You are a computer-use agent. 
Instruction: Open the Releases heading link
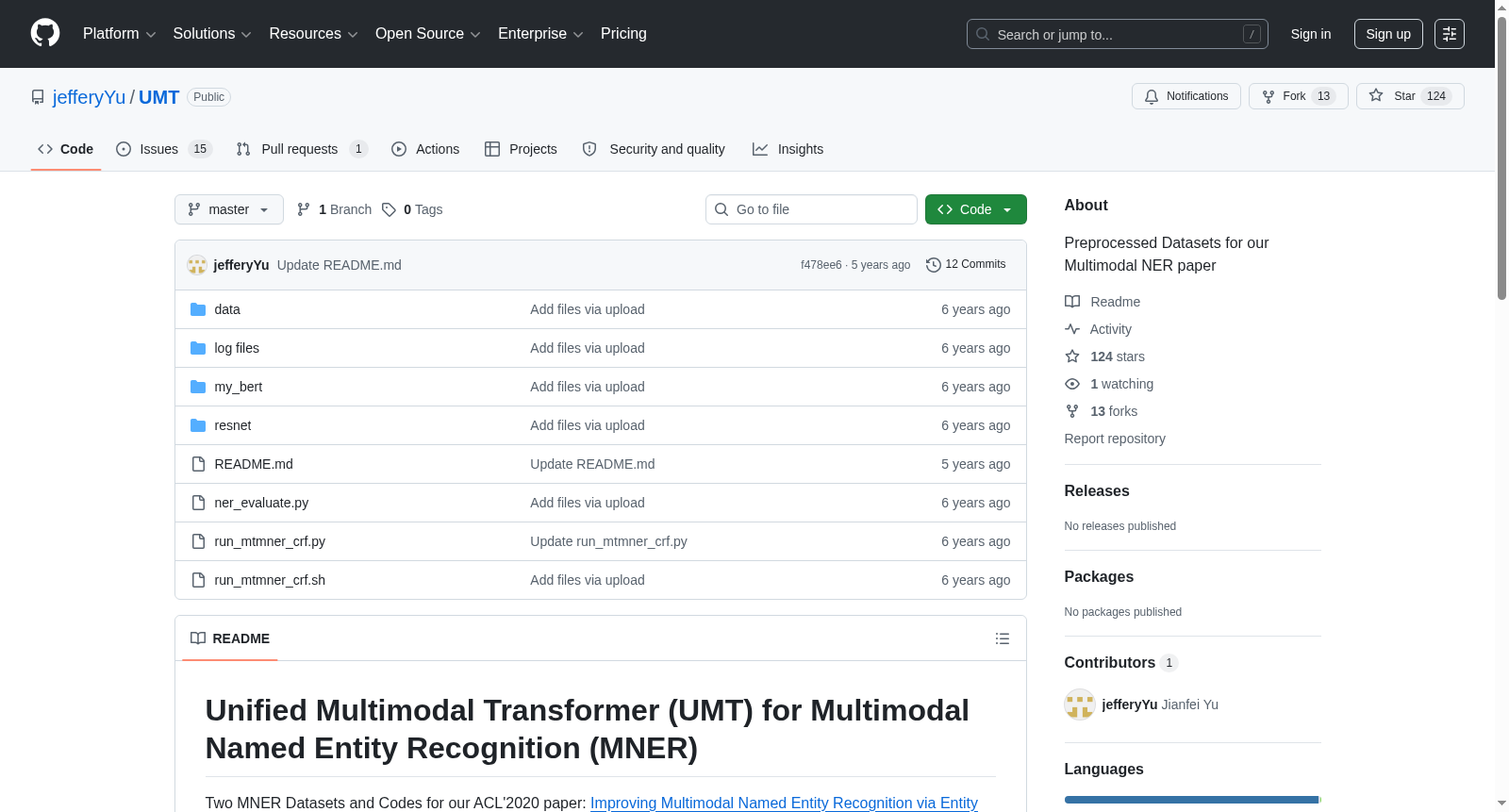pyautogui.click(x=1097, y=491)
